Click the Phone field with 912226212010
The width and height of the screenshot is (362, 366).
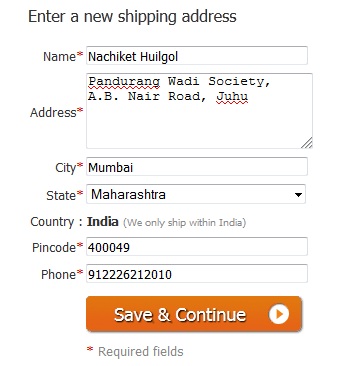pyautogui.click(x=197, y=274)
